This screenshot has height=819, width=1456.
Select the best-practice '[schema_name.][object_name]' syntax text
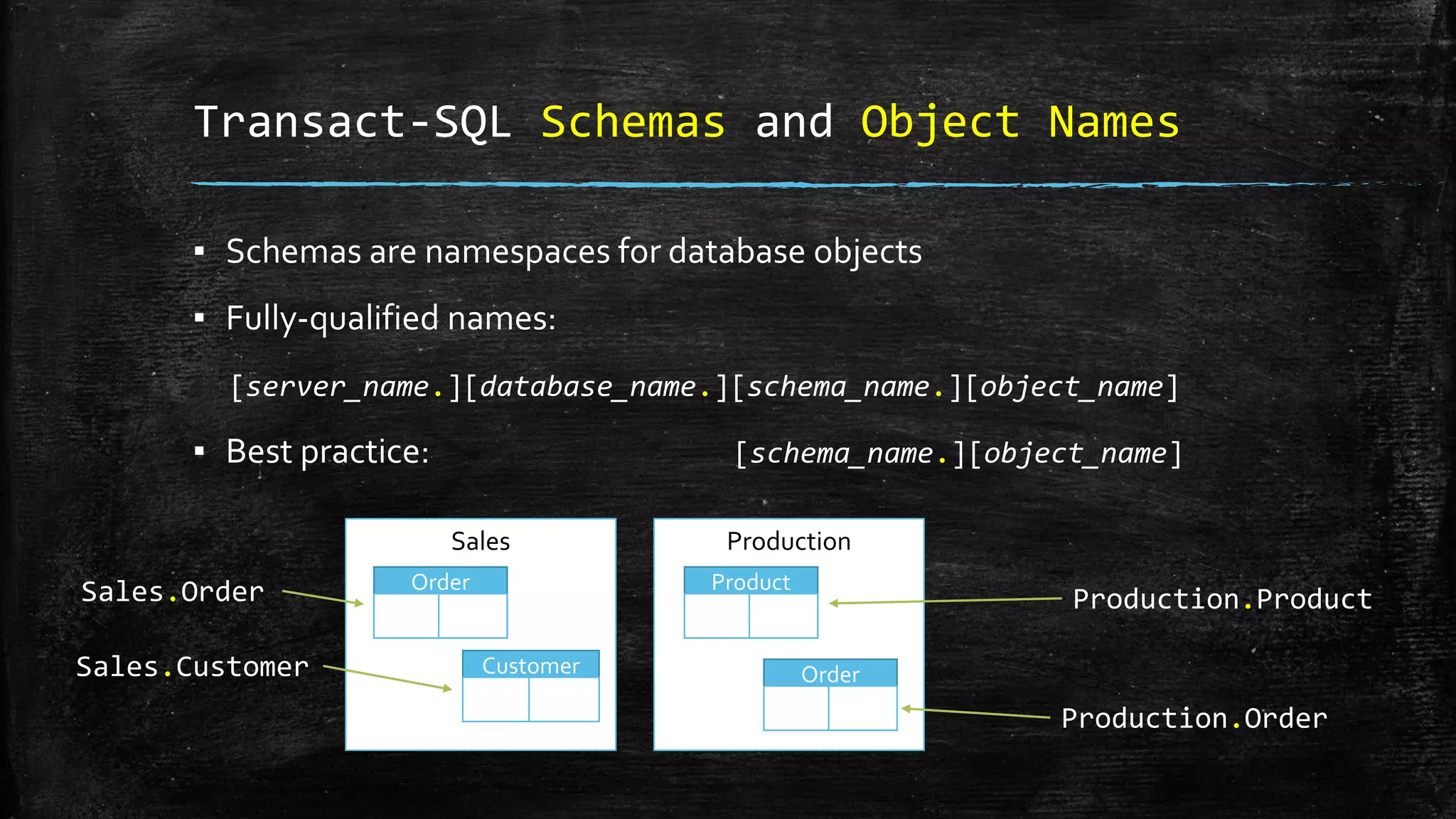(x=958, y=454)
